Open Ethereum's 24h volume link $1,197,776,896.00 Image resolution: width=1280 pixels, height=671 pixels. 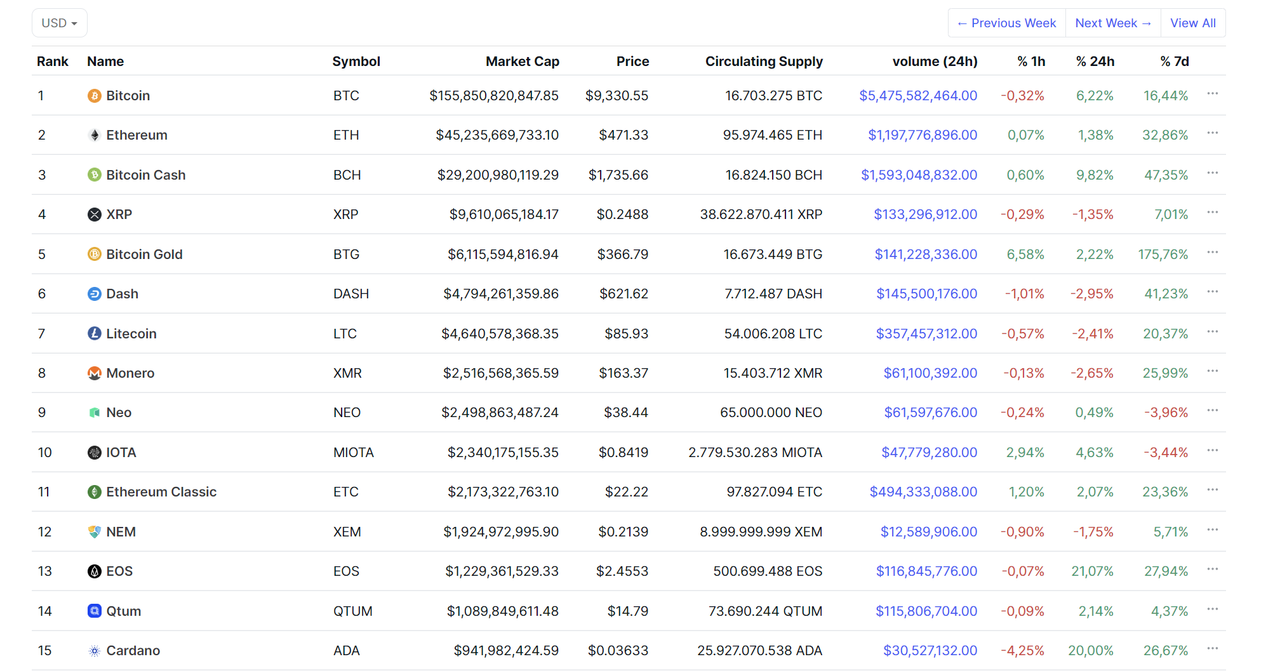pos(922,135)
